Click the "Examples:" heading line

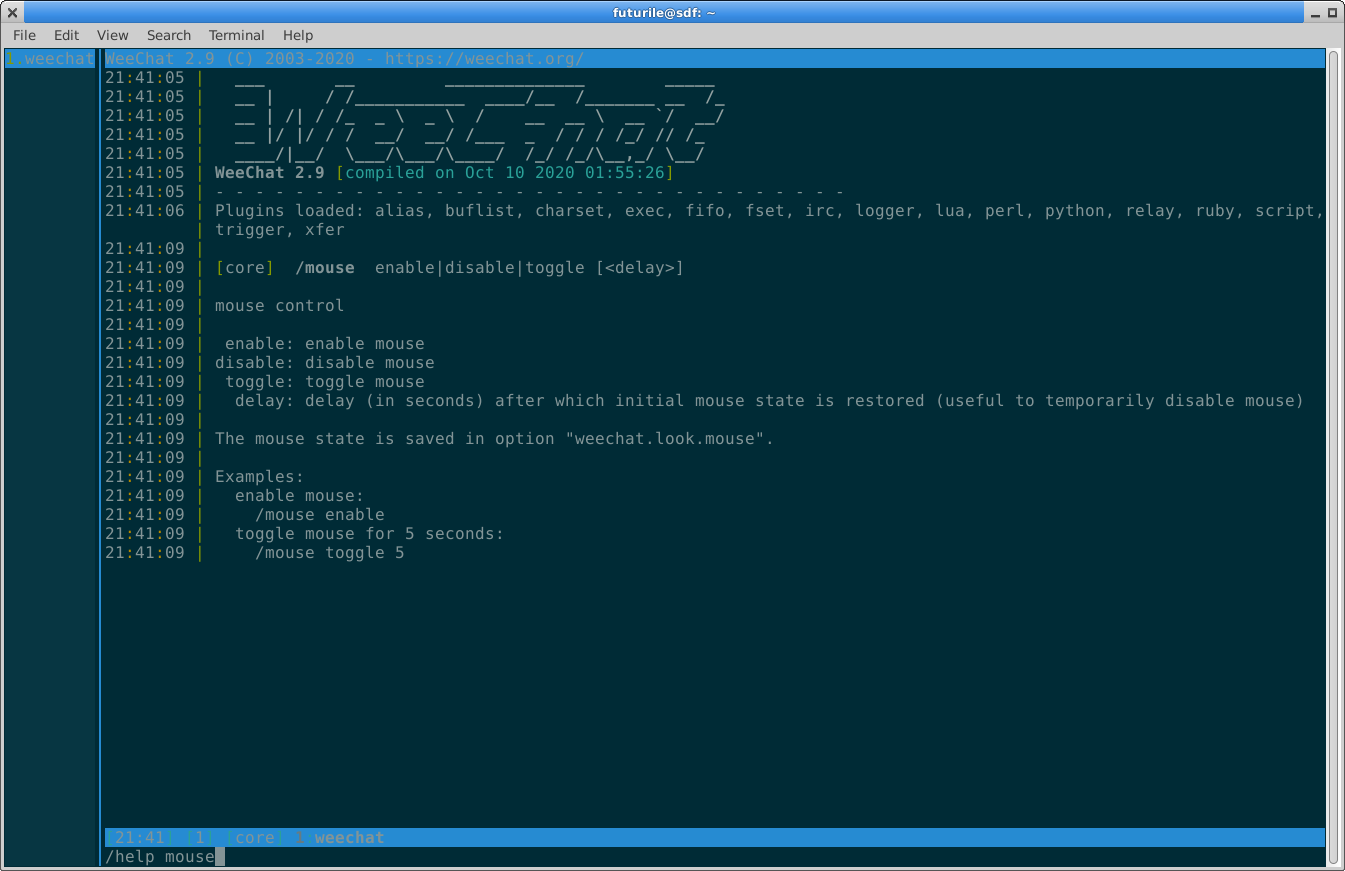[260, 477]
